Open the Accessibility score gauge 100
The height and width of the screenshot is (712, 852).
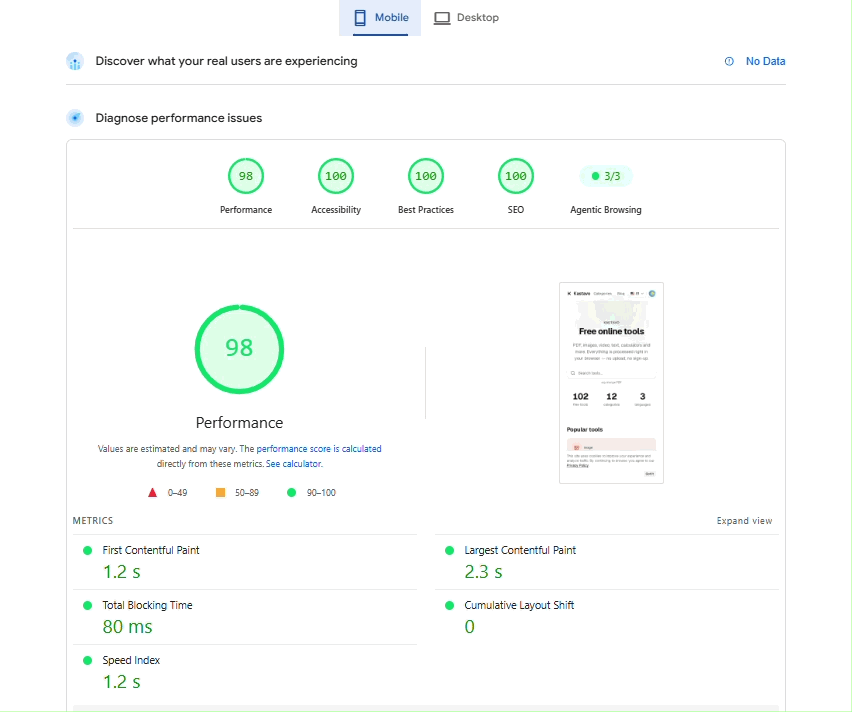pyautogui.click(x=336, y=176)
